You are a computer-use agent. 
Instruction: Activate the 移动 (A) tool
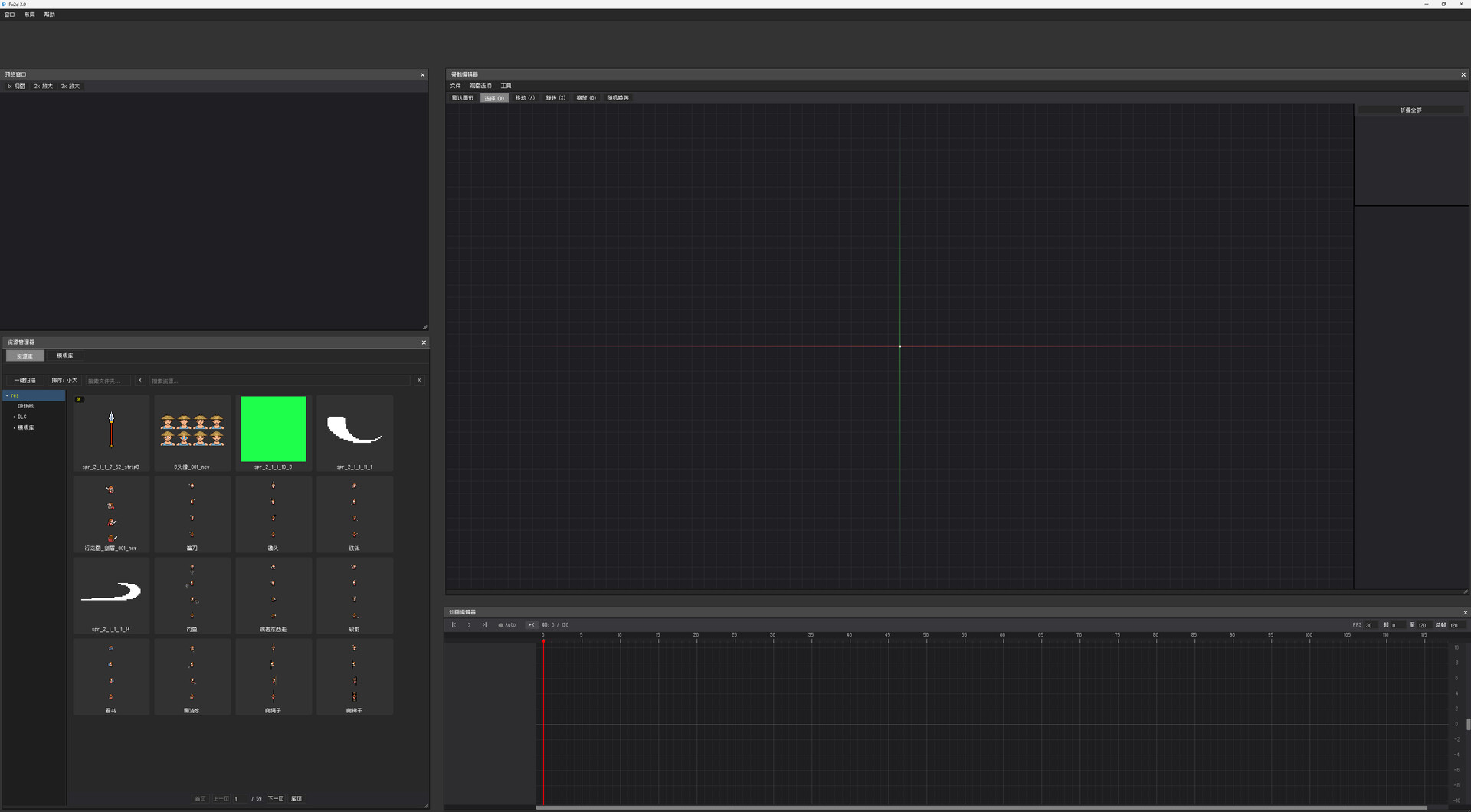coord(525,98)
